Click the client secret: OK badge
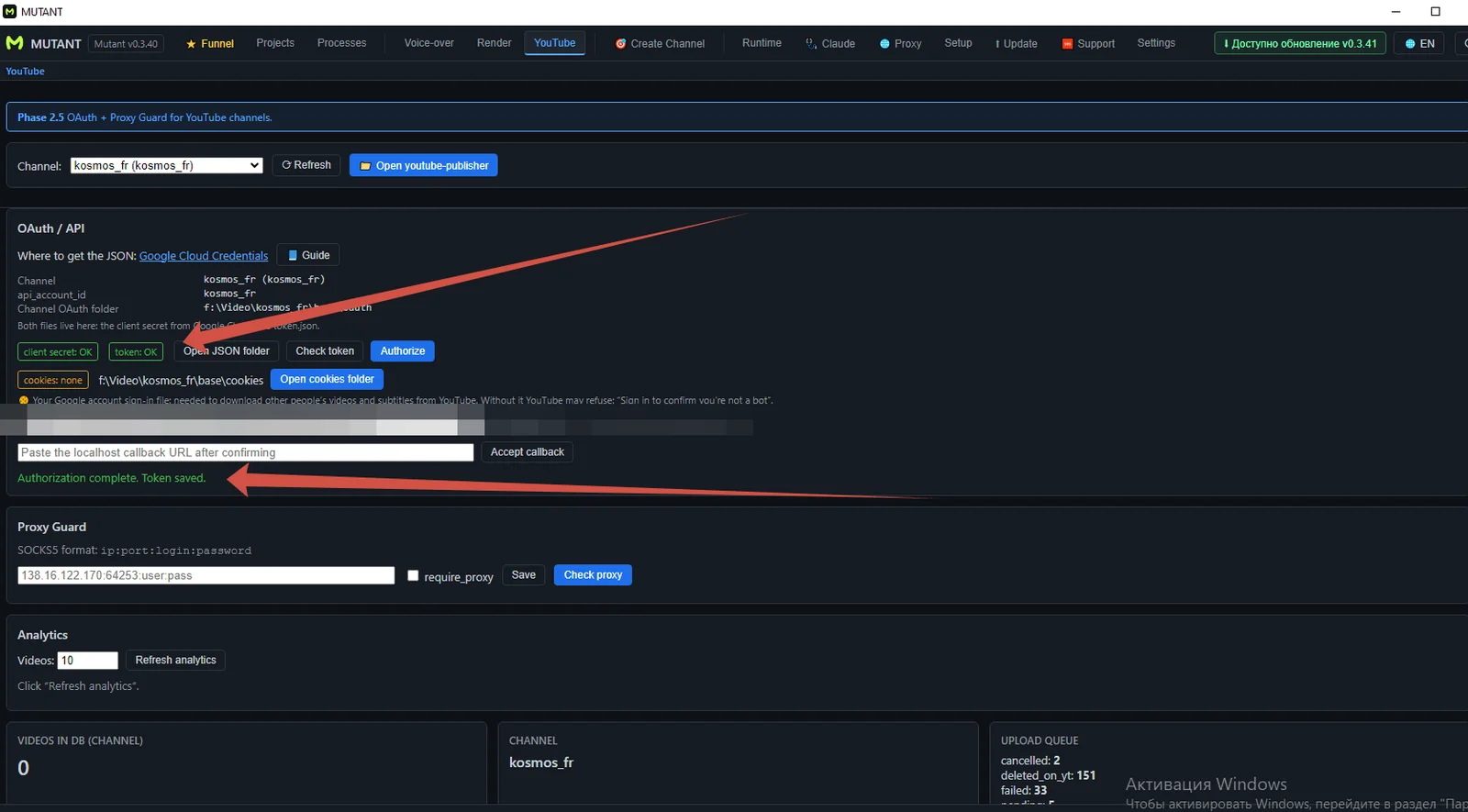Viewport: 1468px width, 812px height. coord(58,352)
